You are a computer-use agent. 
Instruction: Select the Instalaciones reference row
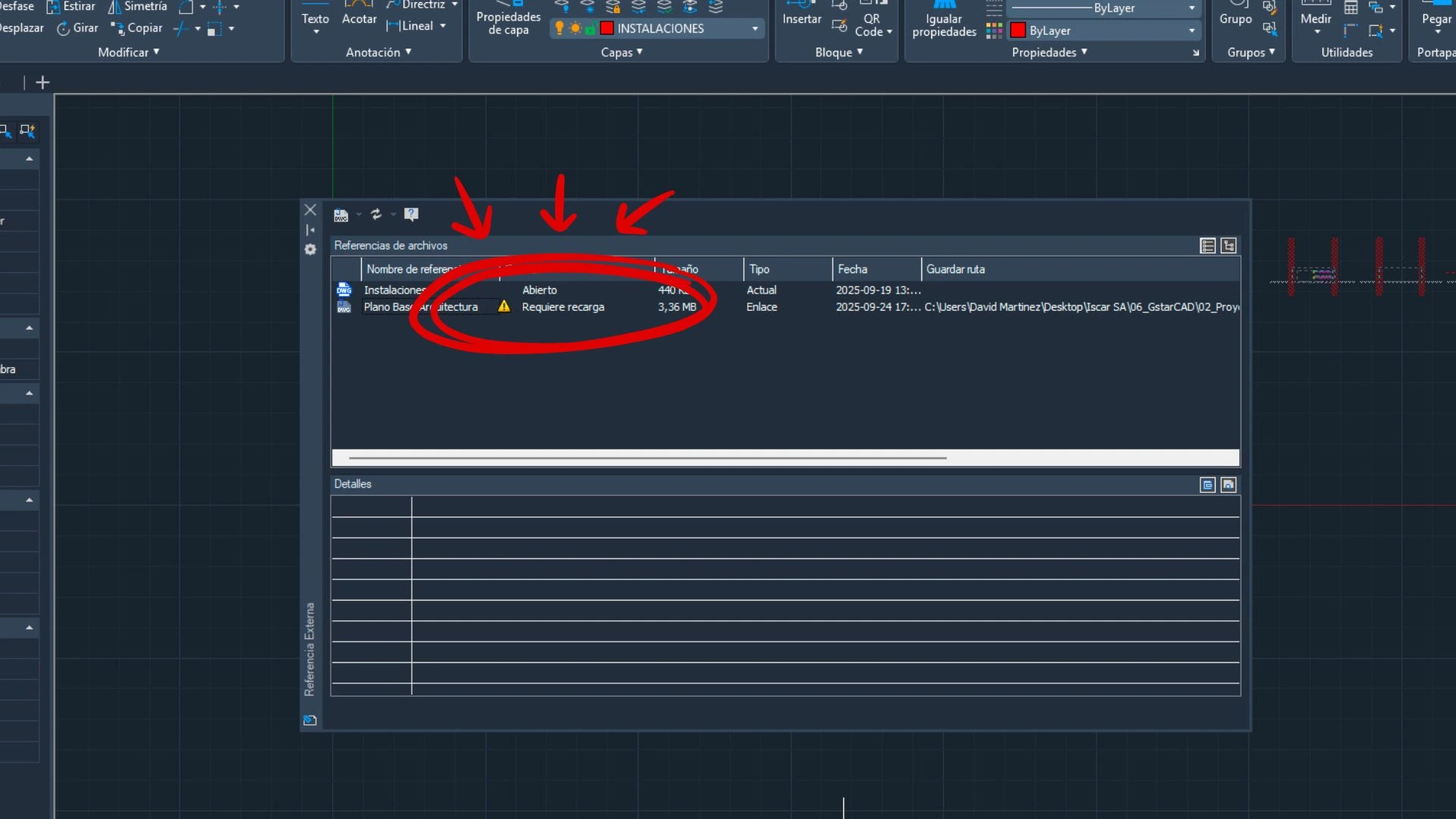[786, 290]
